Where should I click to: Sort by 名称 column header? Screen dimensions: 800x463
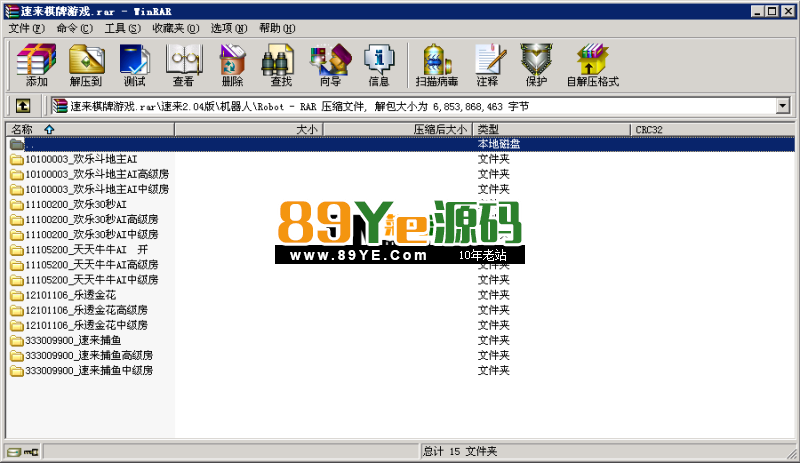tap(90, 130)
